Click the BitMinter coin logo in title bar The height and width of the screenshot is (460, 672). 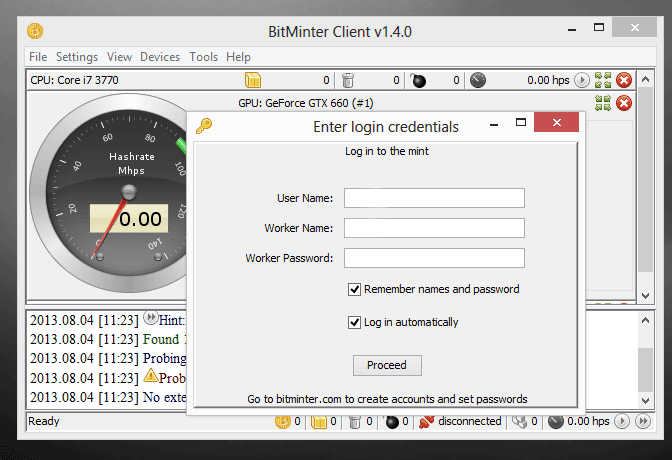(35, 31)
